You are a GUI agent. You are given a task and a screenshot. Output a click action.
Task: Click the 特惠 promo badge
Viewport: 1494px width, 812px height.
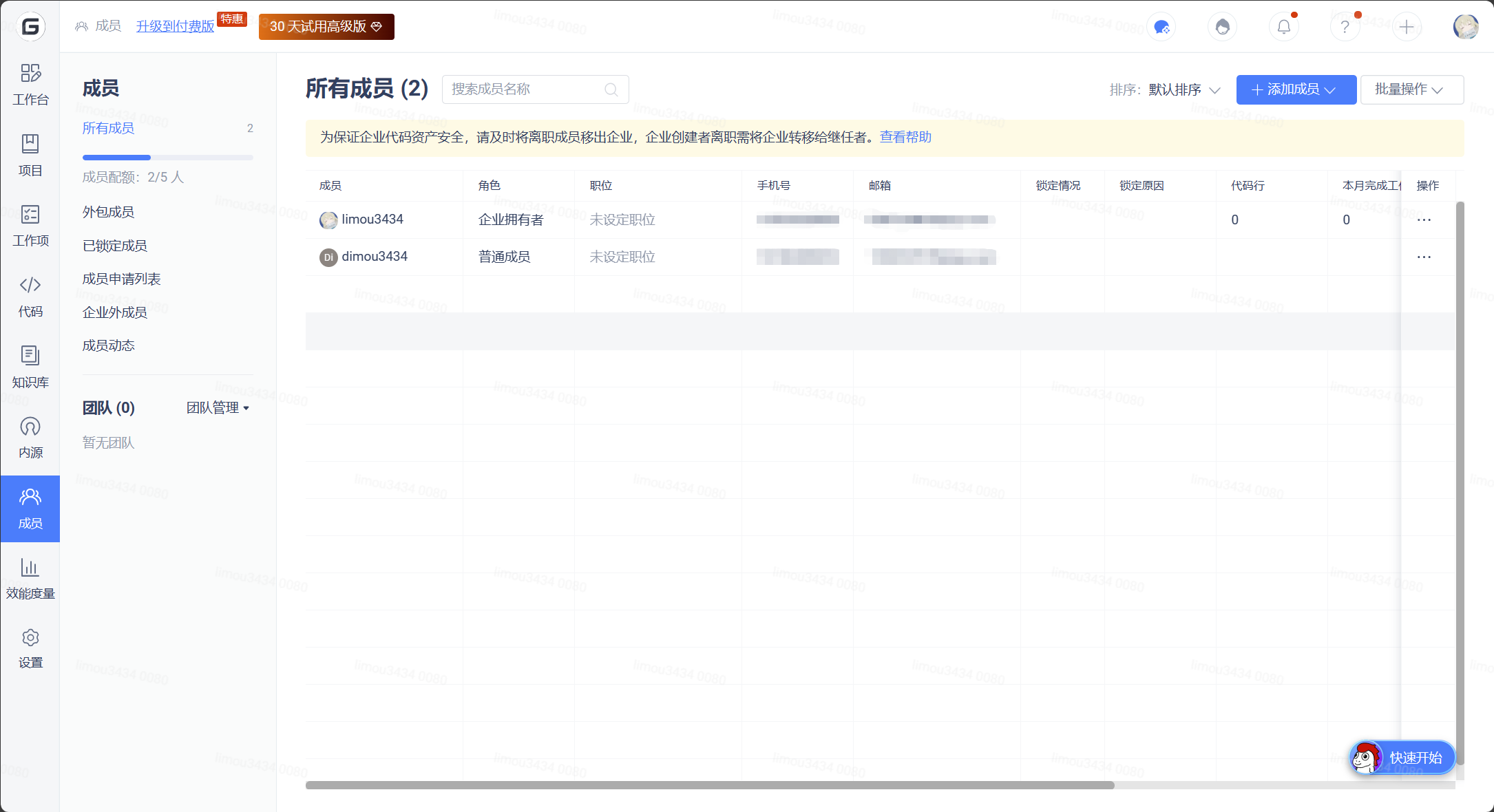click(232, 19)
